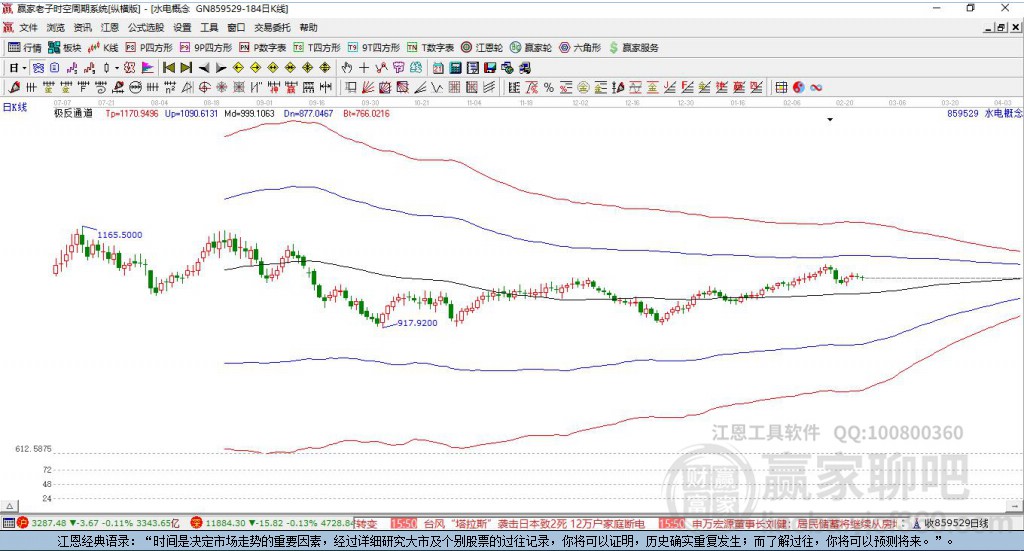The image size is (1024, 551).
Task: Select the crosshair cursor tool
Action: coord(364,68)
